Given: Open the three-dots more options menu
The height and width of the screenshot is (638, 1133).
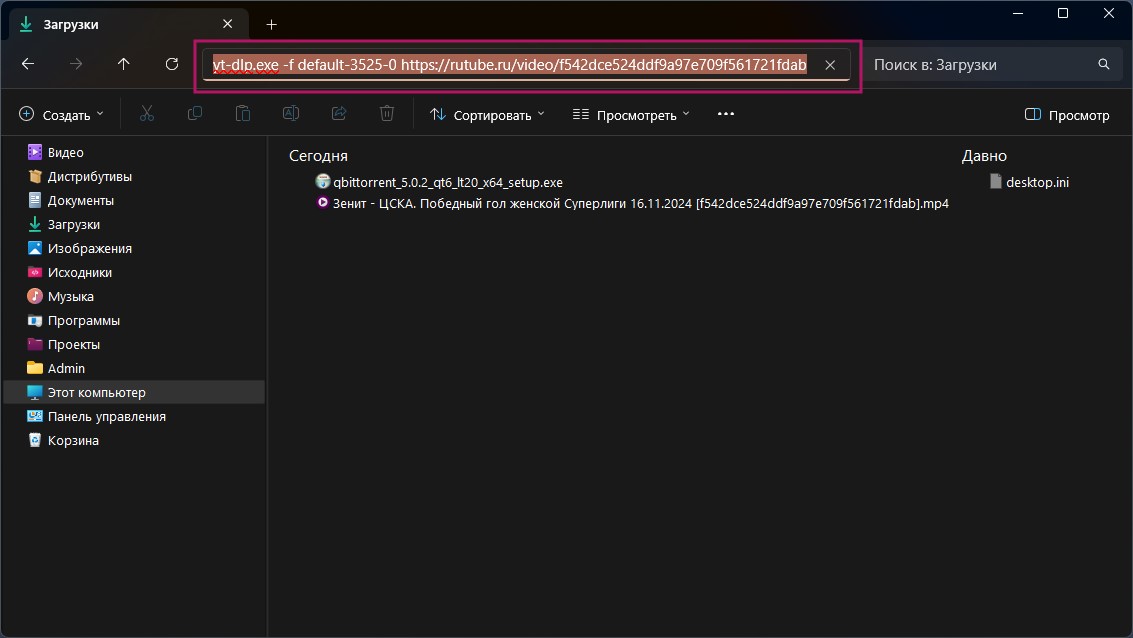Looking at the screenshot, I should 726,114.
